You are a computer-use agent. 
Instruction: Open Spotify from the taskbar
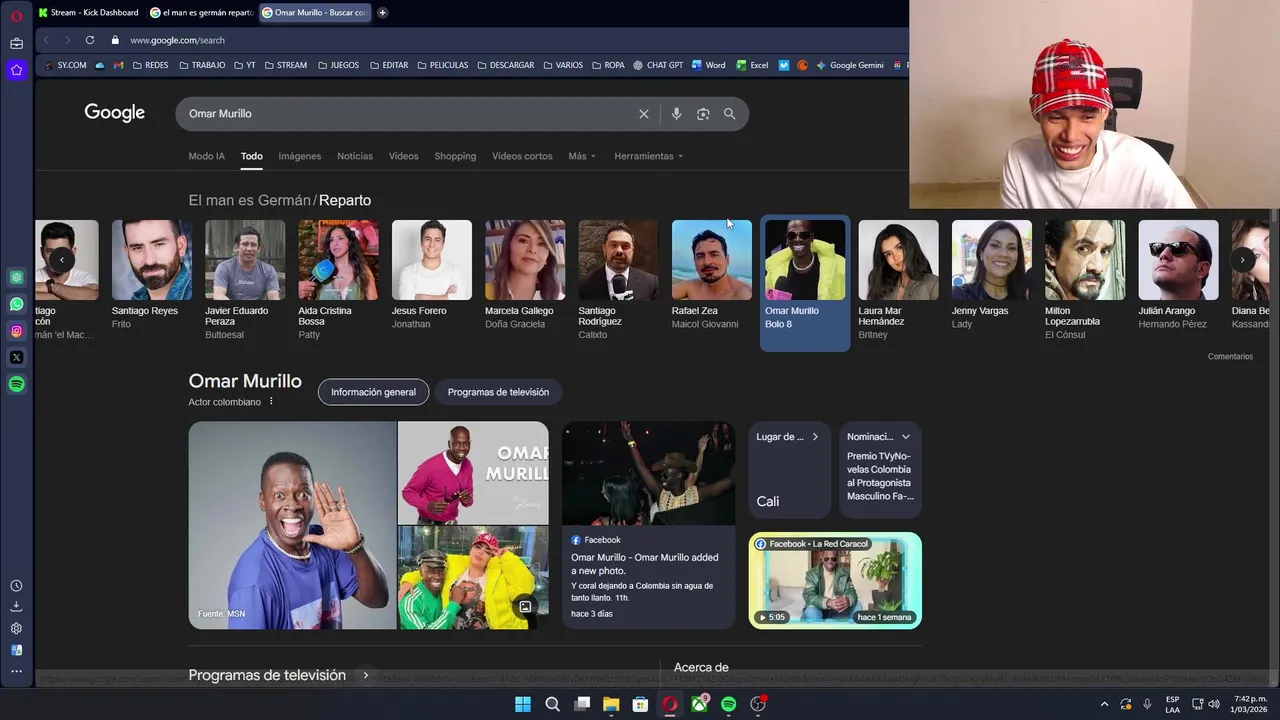pos(729,704)
